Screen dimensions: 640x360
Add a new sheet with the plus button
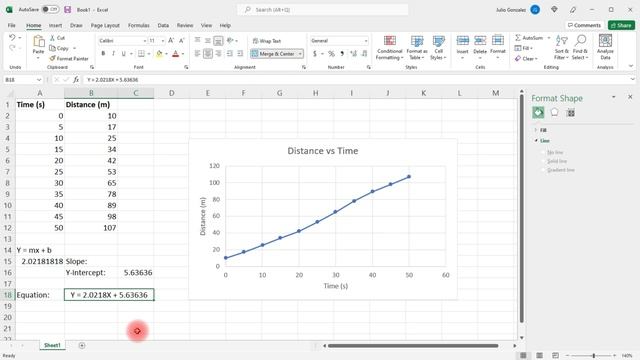pos(82,346)
